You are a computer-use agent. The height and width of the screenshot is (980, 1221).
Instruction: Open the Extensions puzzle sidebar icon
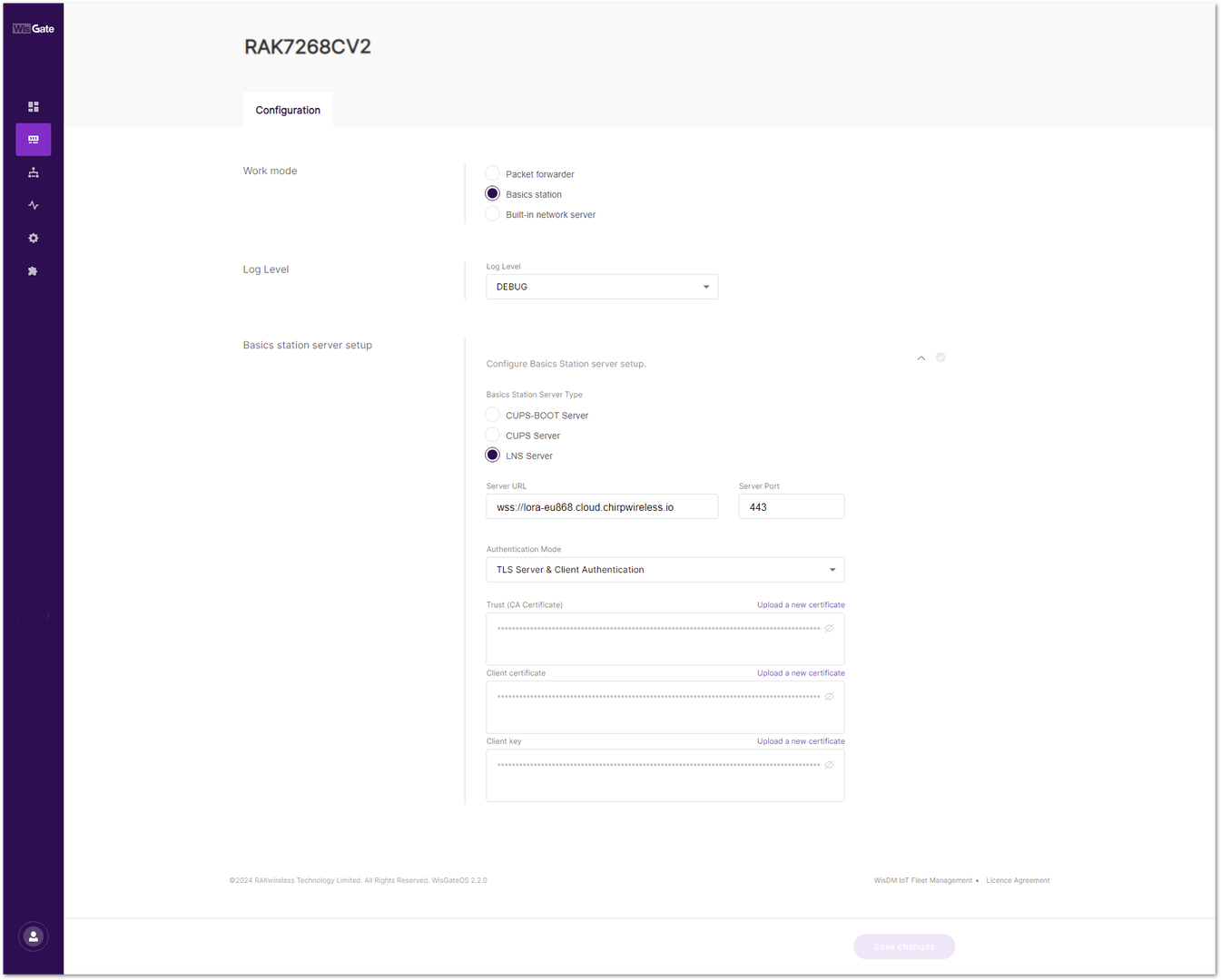34,271
